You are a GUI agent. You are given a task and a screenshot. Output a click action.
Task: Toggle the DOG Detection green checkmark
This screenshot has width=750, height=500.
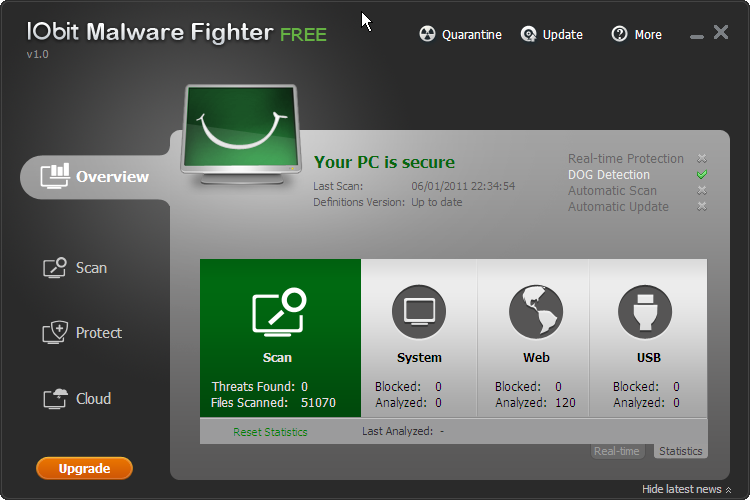coord(702,174)
